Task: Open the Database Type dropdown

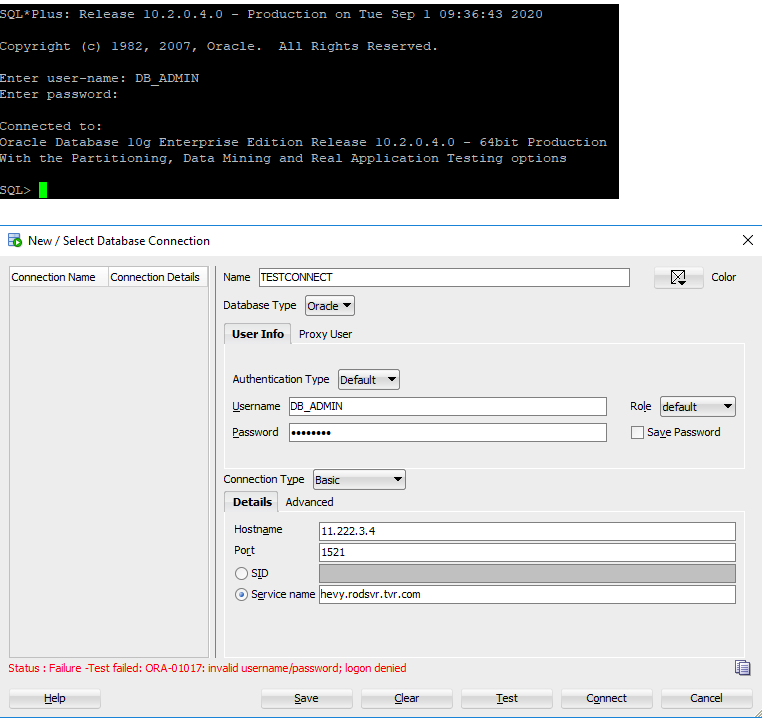Action: click(x=329, y=306)
